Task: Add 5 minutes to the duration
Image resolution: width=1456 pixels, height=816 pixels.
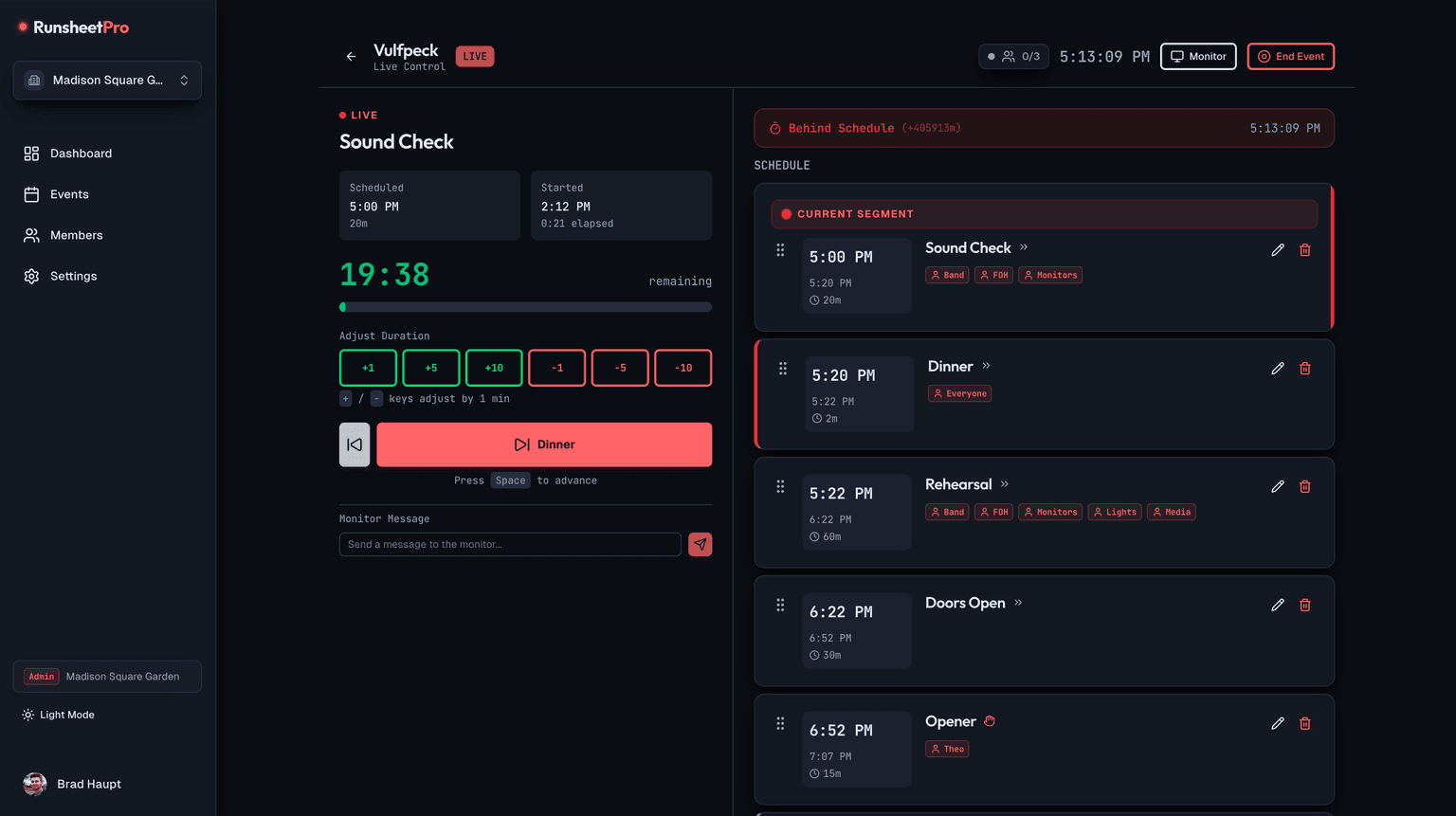Action: 431,368
